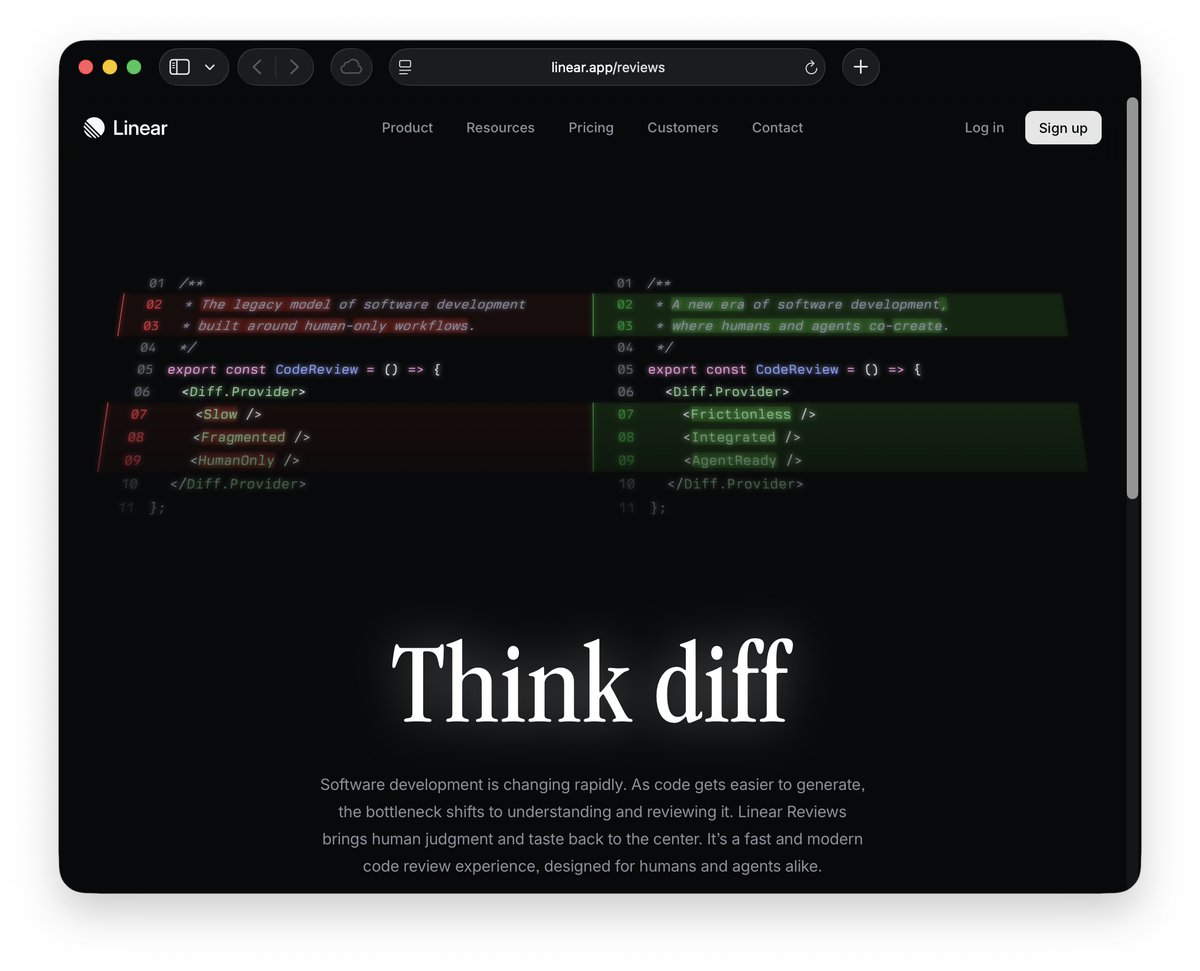Open a new tab with plus button
The image size is (1200, 971).
pos(860,67)
